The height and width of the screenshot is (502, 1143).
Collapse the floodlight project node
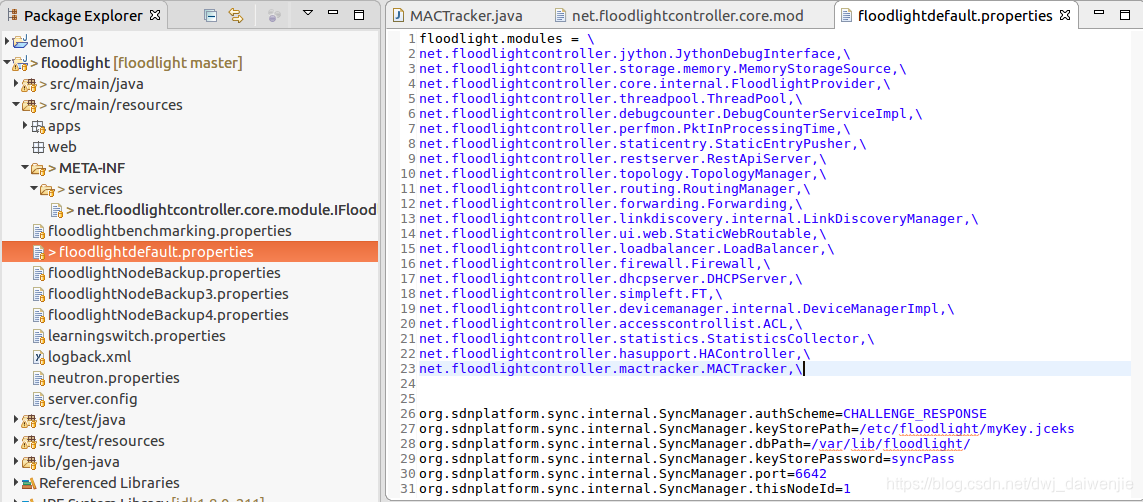coord(7,63)
